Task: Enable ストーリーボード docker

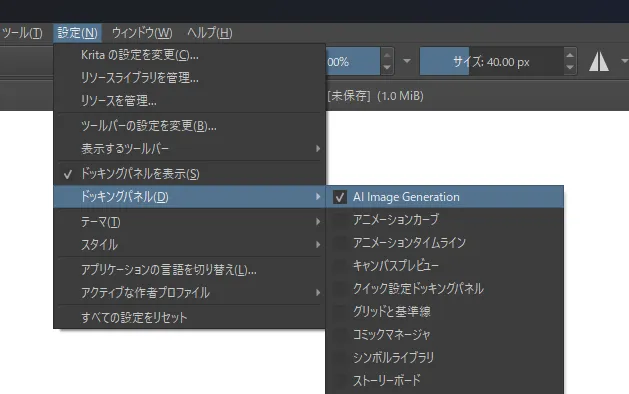Action: click(x=444, y=380)
